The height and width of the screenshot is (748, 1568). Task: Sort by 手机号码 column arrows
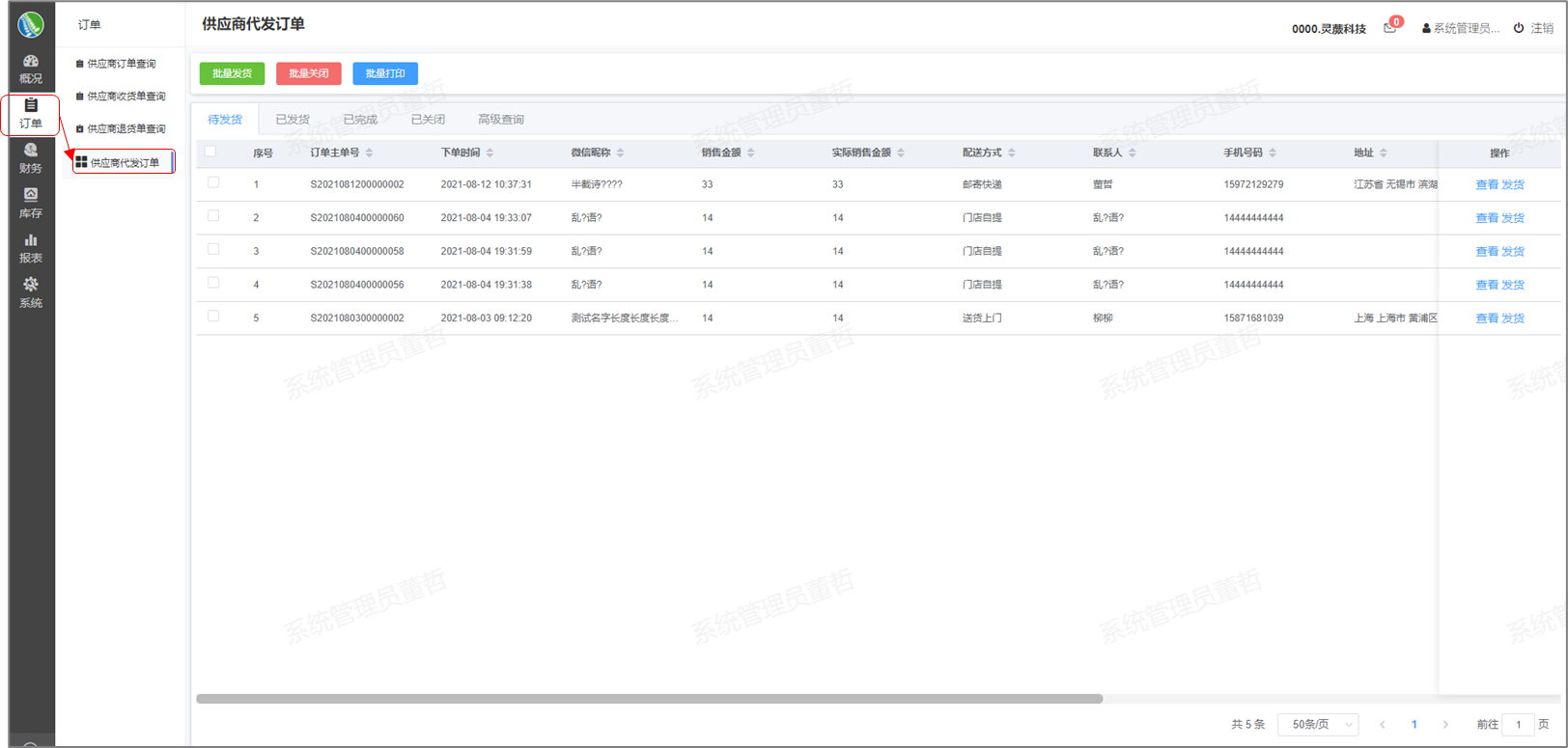(x=1273, y=152)
